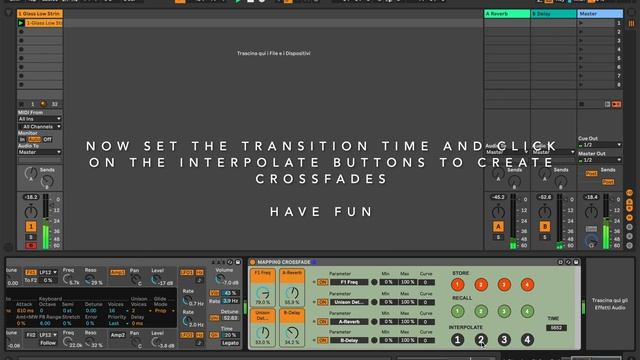The image size is (640, 360).
Task: Click Interpolate button 4
Action: 527,340
